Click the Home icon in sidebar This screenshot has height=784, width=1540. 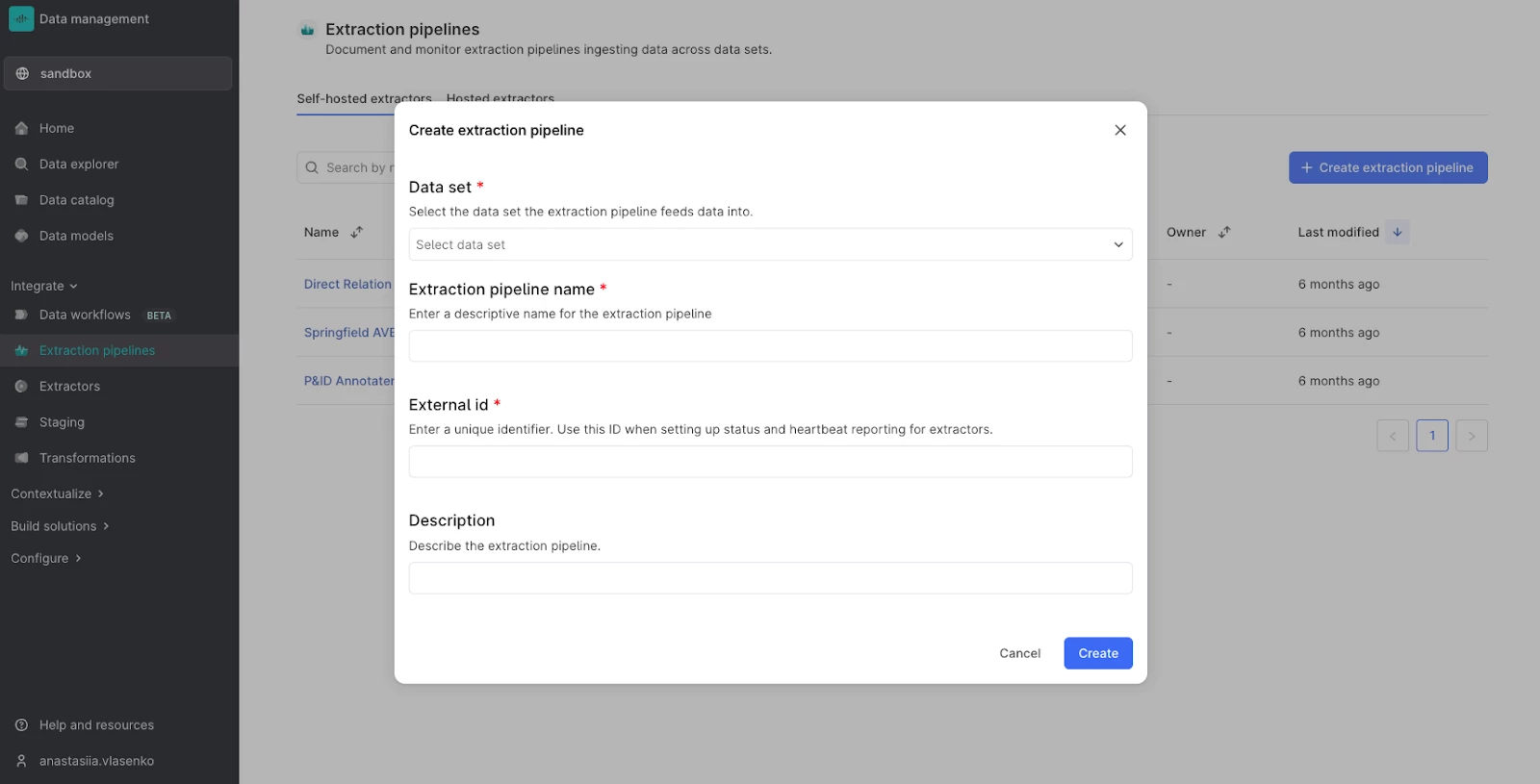pos(21,128)
